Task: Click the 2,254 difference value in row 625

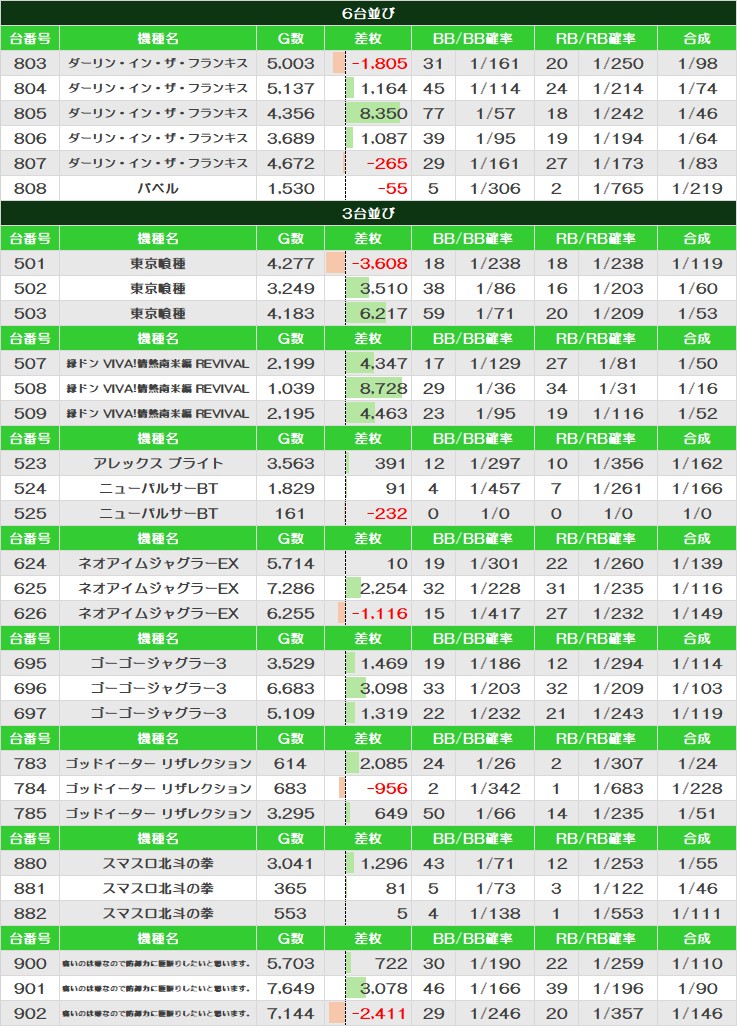Action: [x=384, y=588]
